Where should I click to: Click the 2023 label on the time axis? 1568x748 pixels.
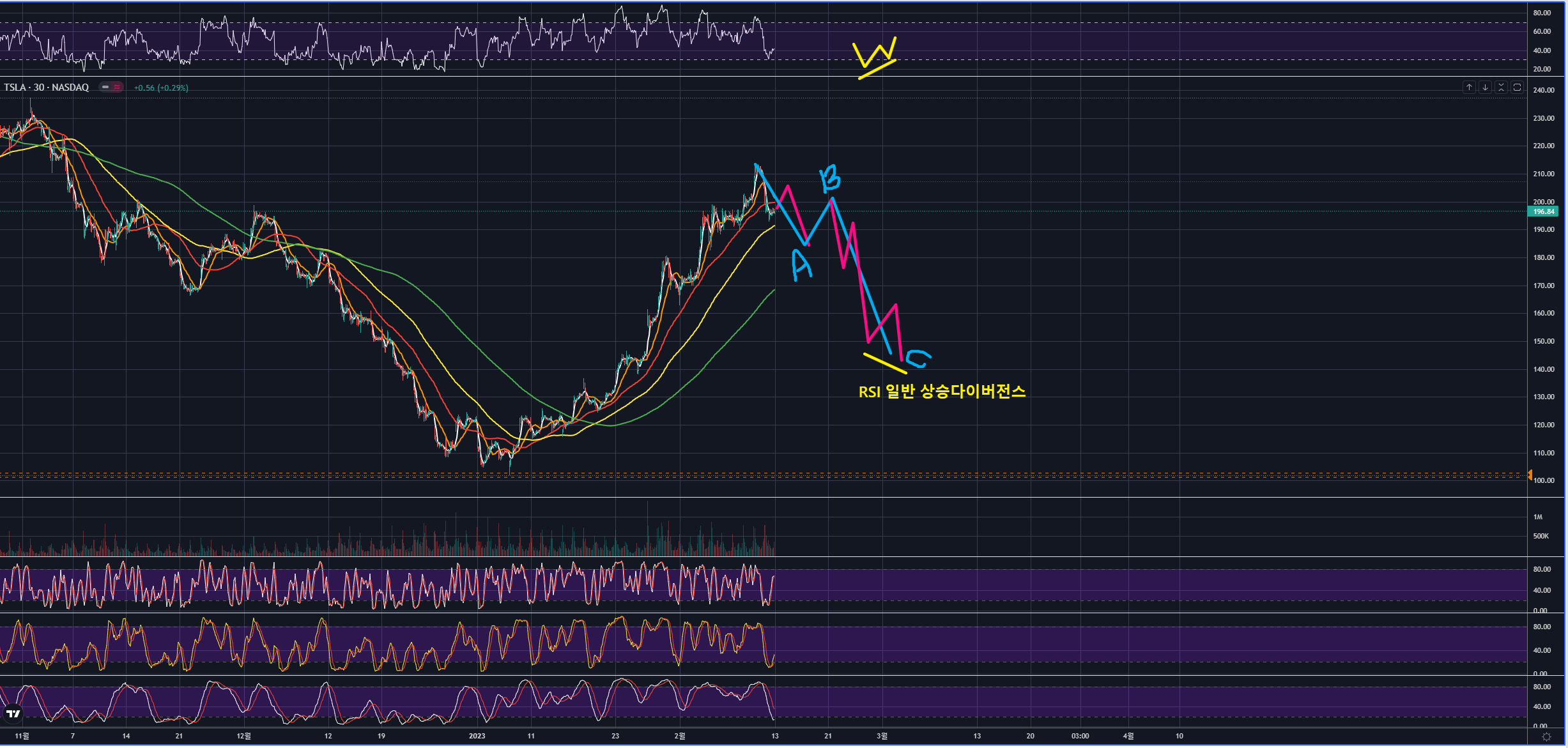pos(477,736)
